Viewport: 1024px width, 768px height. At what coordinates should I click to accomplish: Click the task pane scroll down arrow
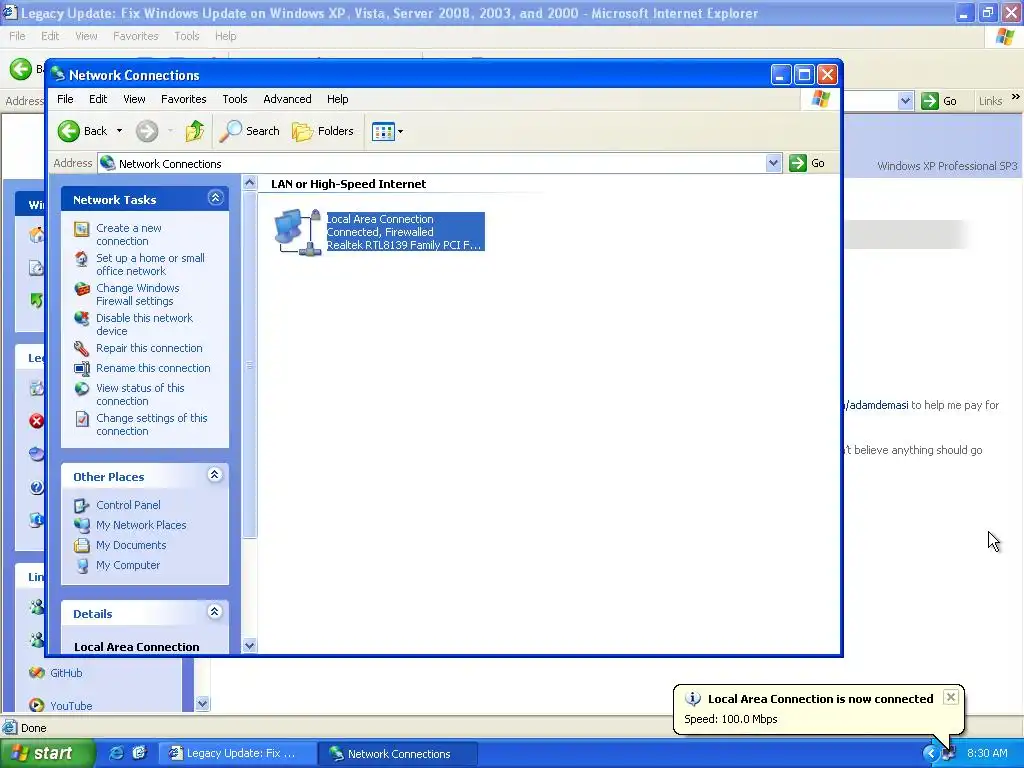point(249,646)
